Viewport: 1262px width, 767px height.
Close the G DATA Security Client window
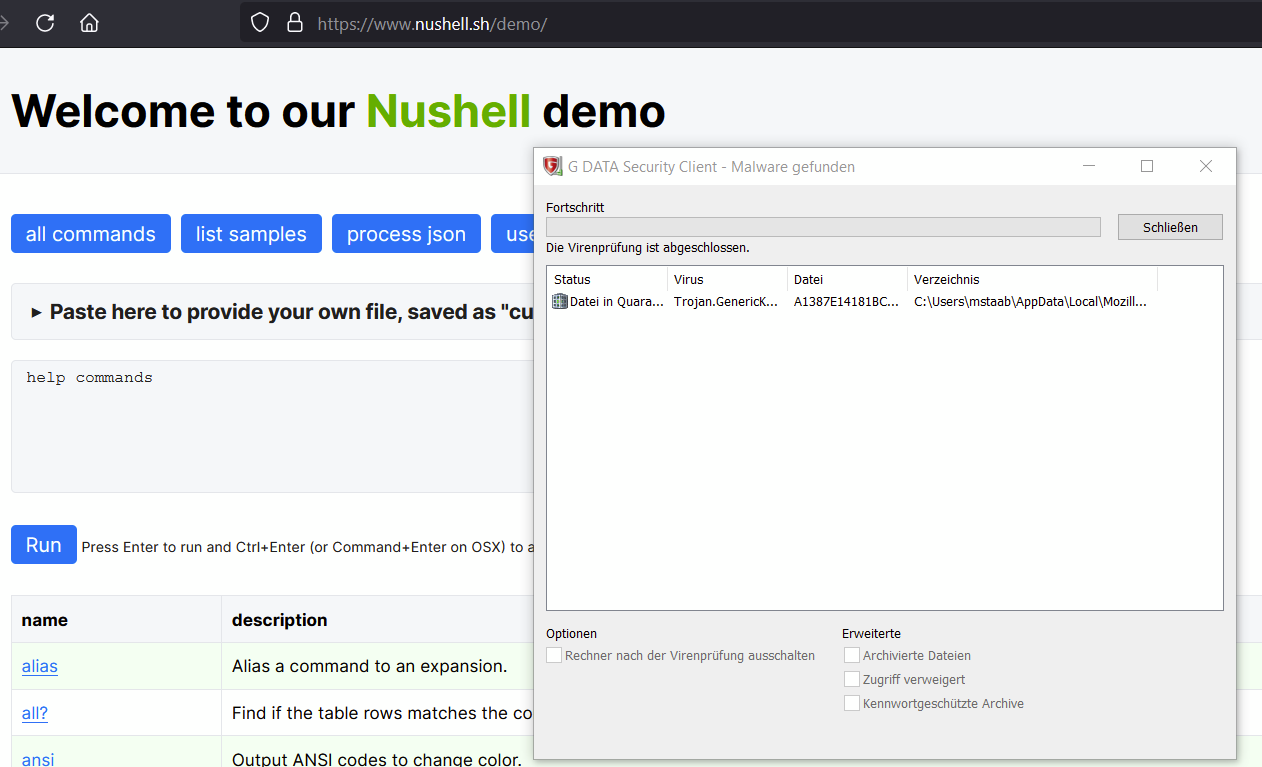point(1206,167)
